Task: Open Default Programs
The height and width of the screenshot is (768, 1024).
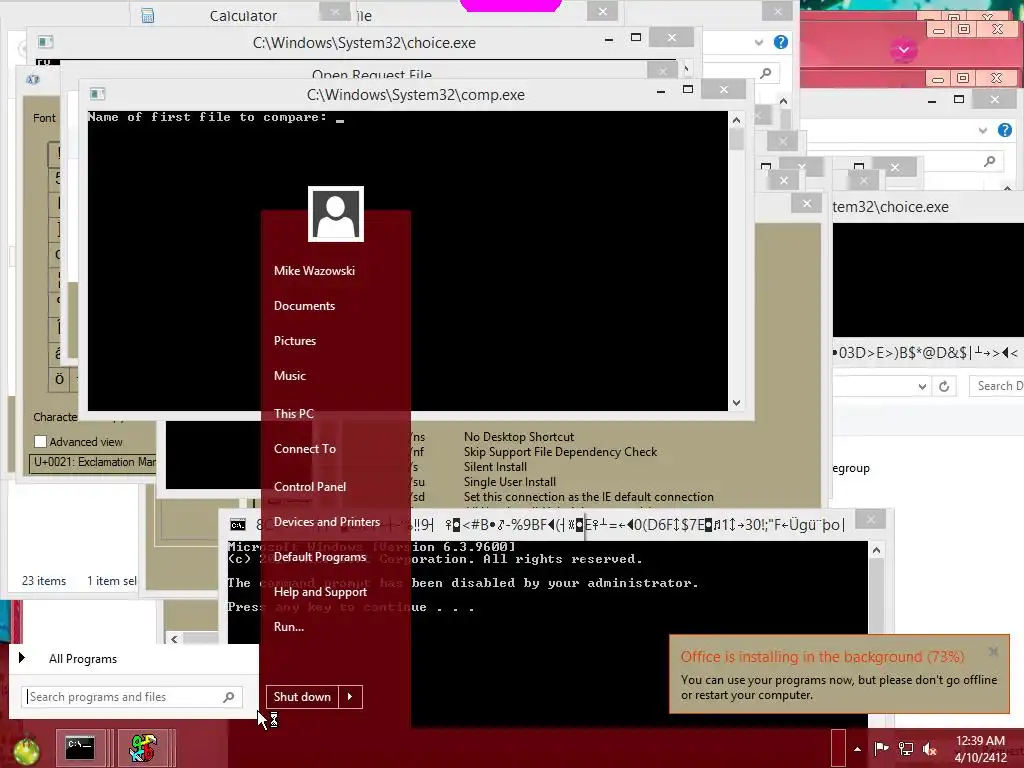Action: click(x=320, y=557)
